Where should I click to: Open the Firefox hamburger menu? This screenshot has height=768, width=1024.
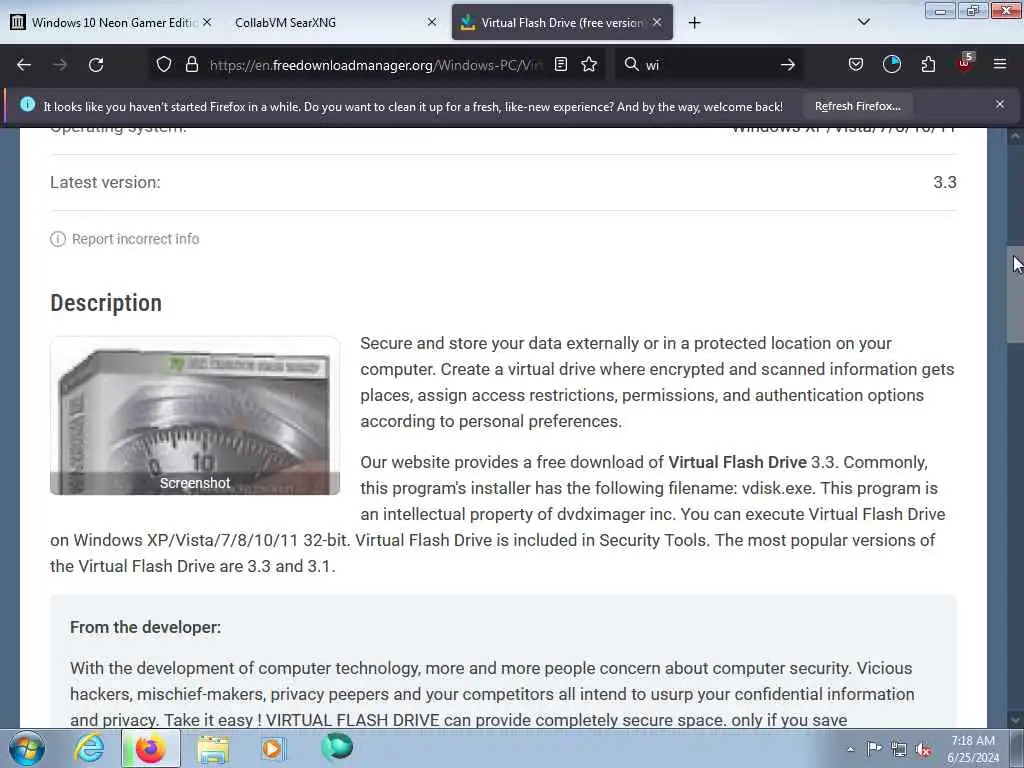1000,64
